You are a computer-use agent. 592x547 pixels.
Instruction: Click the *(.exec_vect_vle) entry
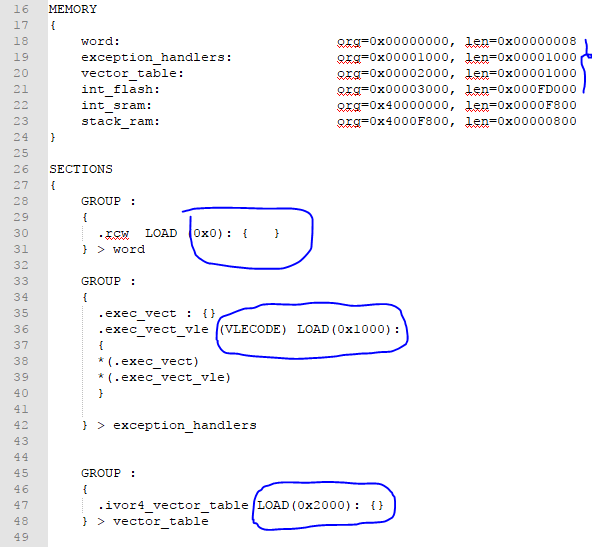[x=164, y=377]
